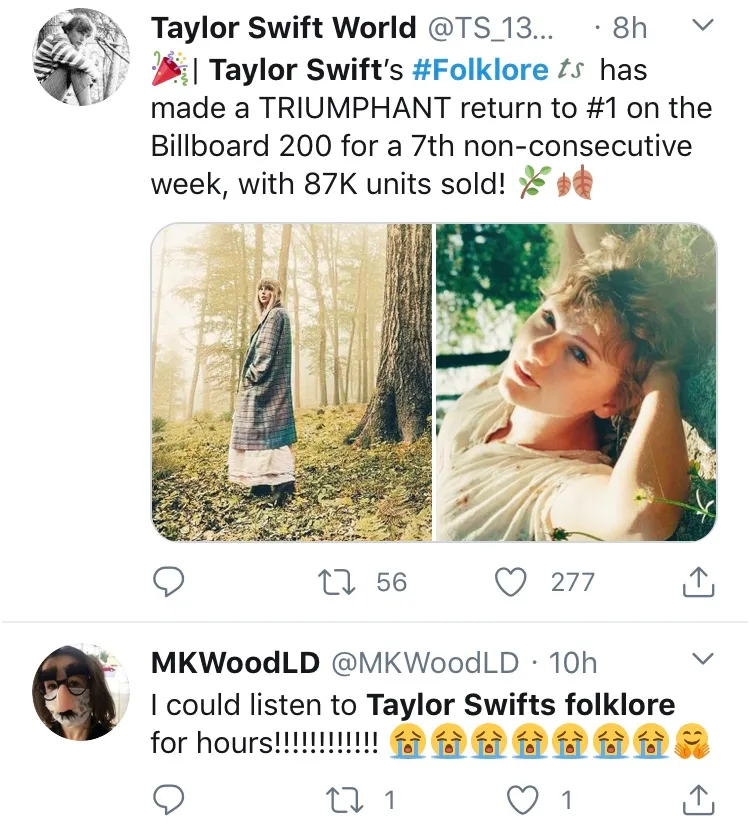View the close-up portrait photo on the right
Screen dimensions: 750x837
576,382
